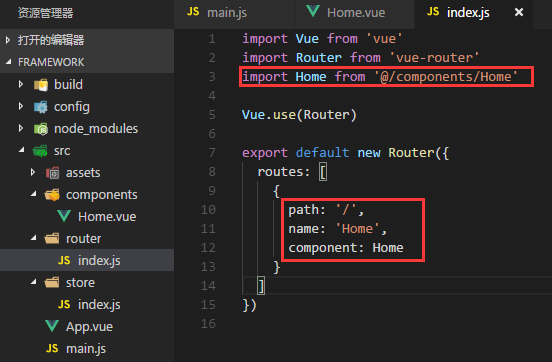Click the JS icon of store index.js
Viewport: 552px width, 362px height.
point(64,304)
